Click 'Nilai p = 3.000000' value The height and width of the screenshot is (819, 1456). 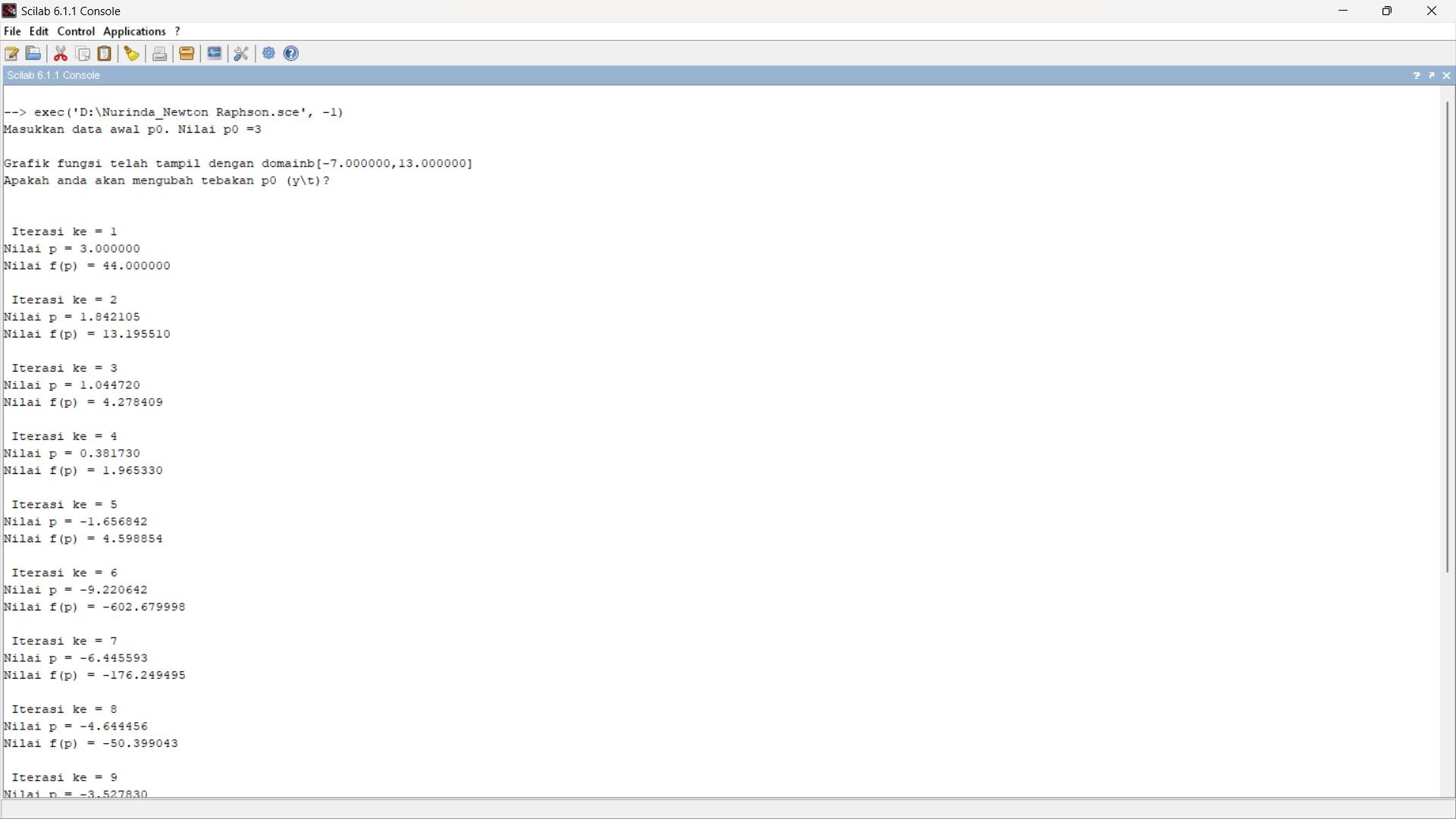click(72, 249)
